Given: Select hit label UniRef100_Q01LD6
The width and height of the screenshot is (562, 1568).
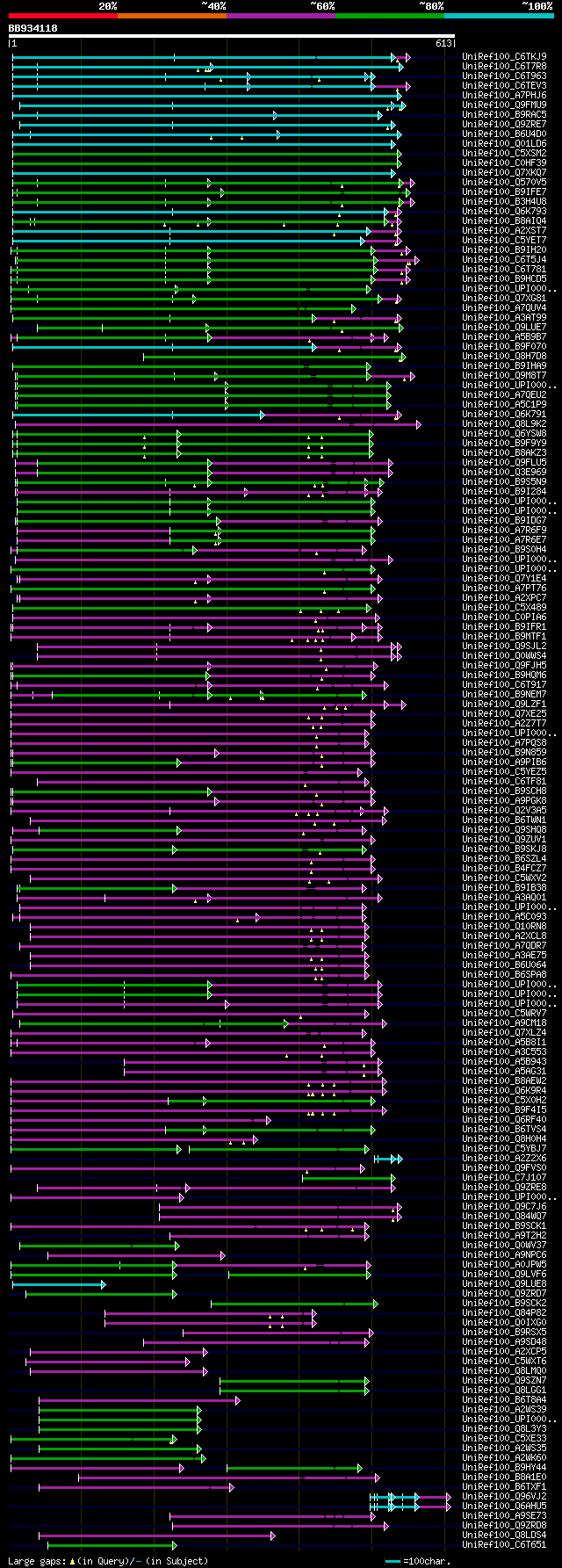Looking at the screenshot, I should coord(504,143).
